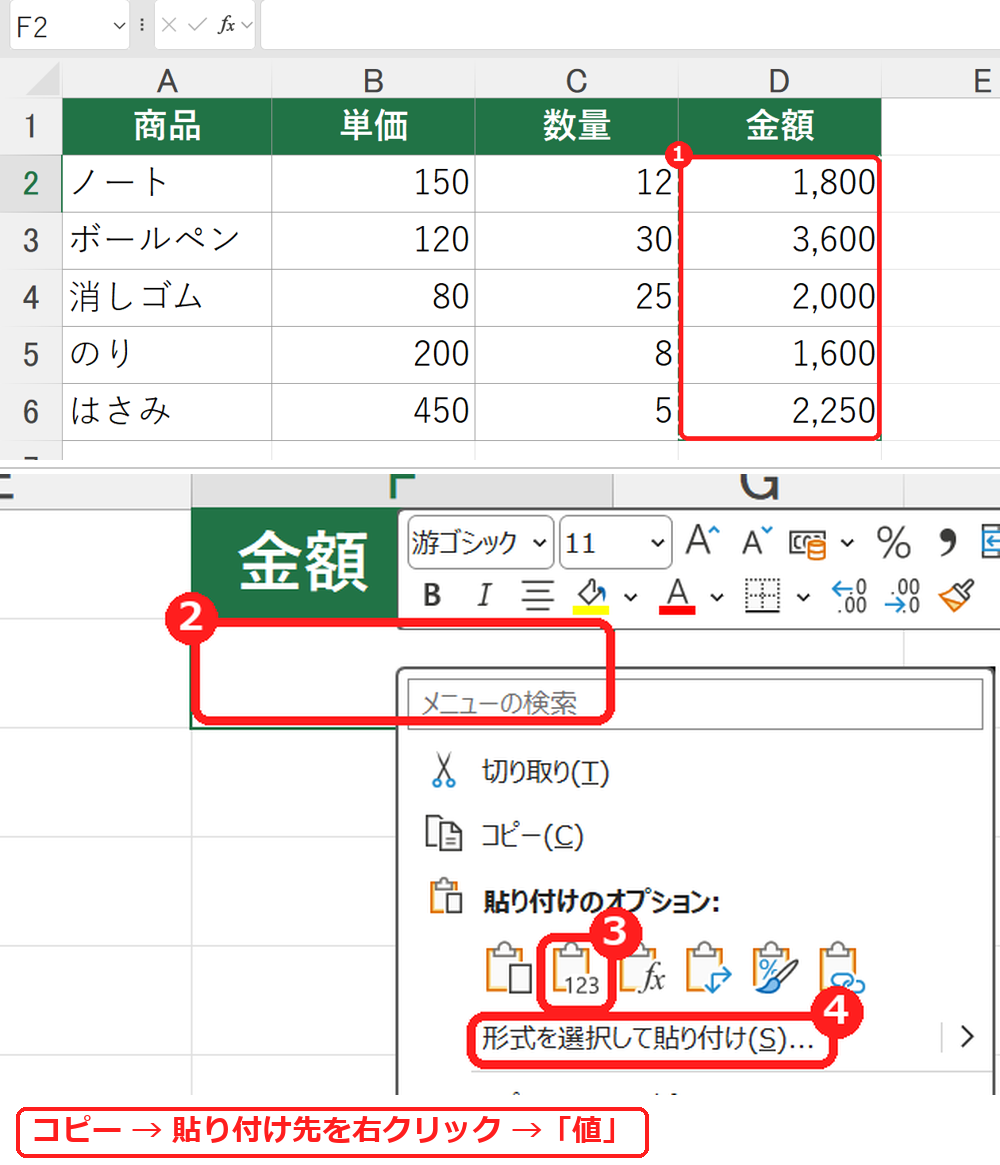Click cell はさみ
Image resolution: width=1000 pixels, height=1165 pixels.
pos(167,412)
